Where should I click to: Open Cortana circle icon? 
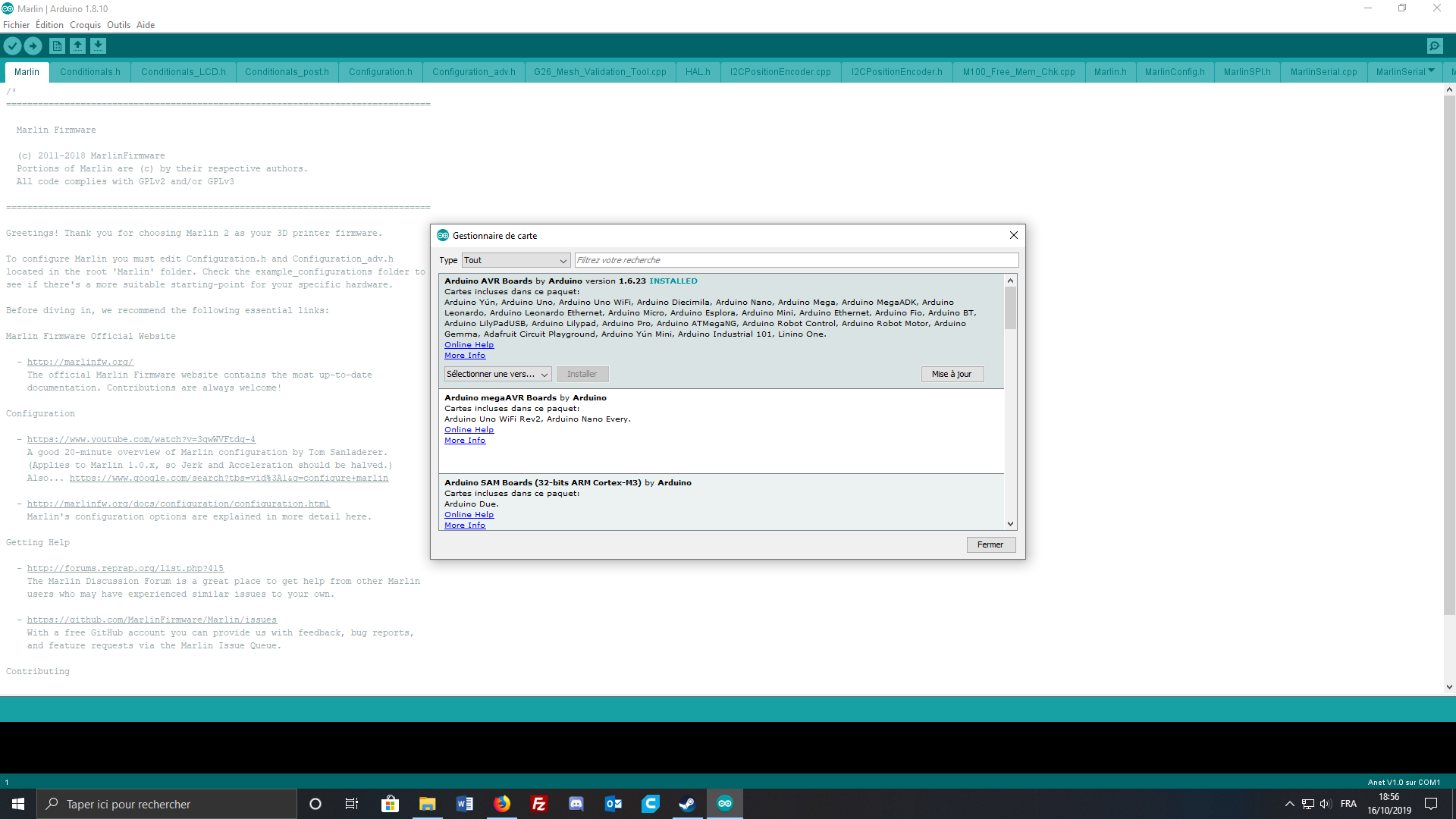coord(315,804)
